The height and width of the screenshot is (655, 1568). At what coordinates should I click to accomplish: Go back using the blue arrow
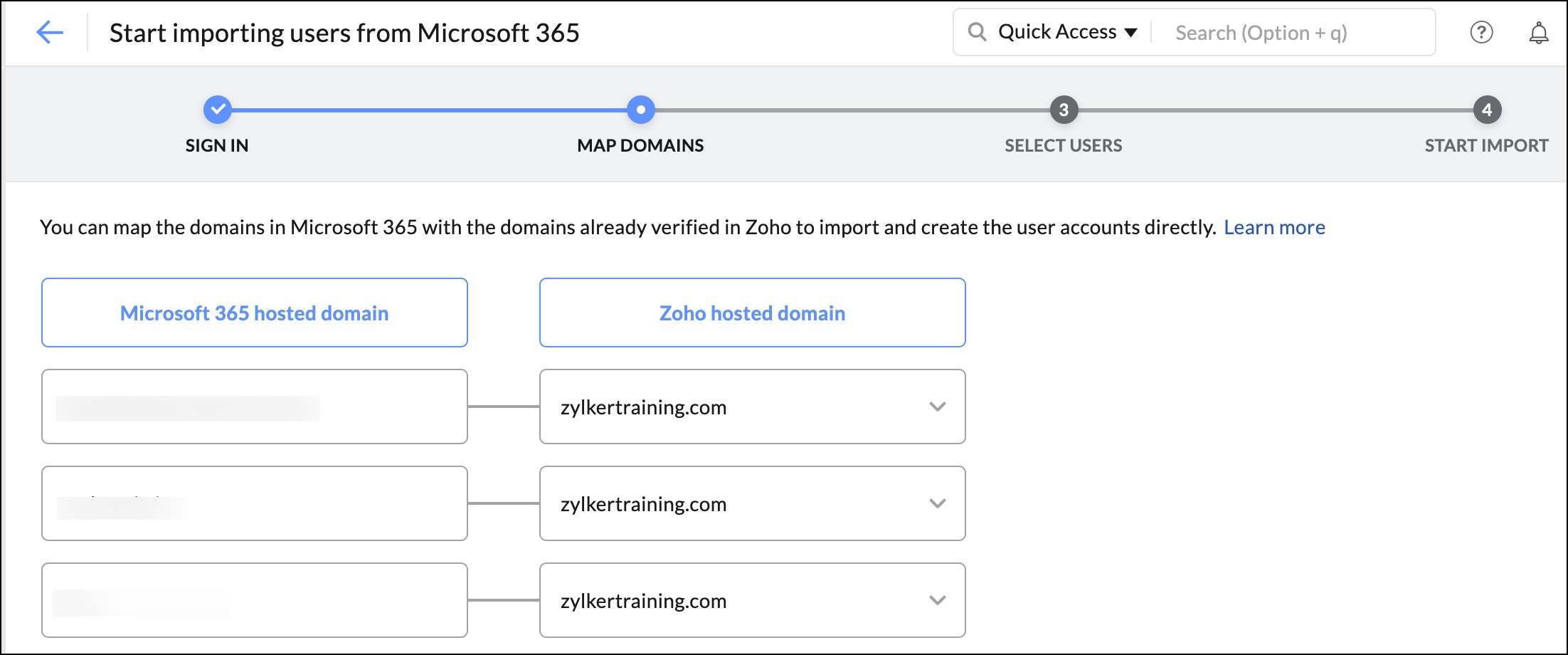(x=50, y=32)
